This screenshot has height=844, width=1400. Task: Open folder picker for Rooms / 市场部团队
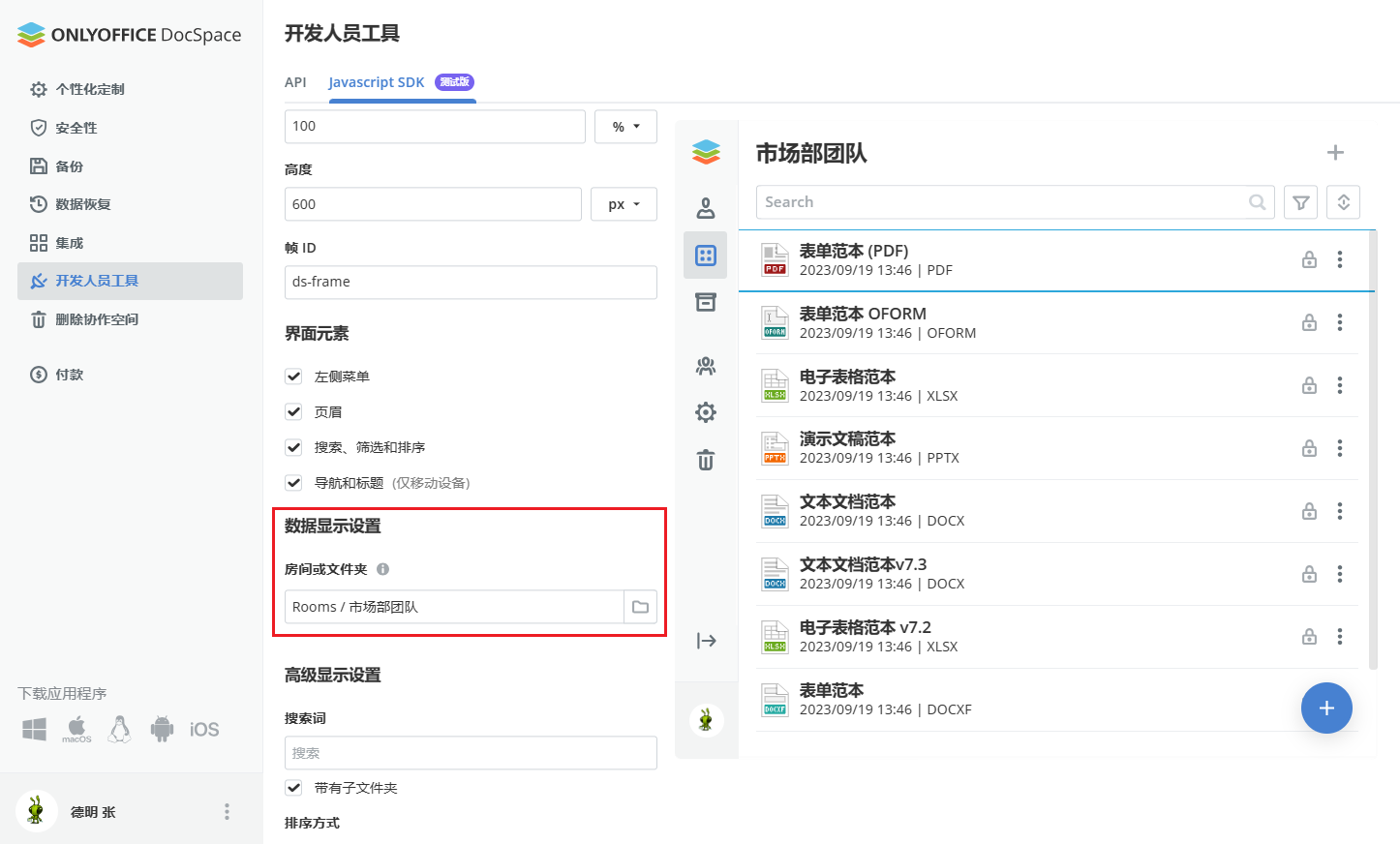pyautogui.click(x=640, y=607)
